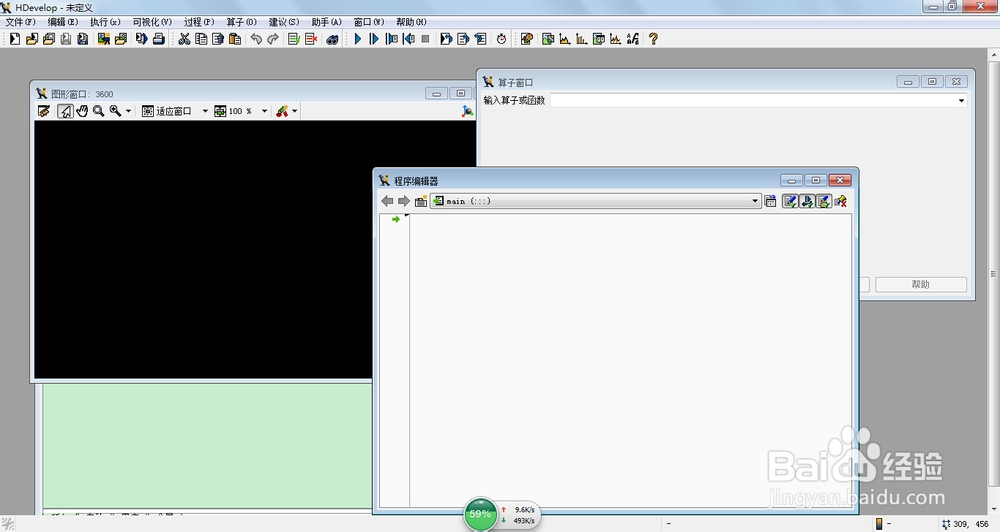Open the line profile tool on the toolbar

tap(615, 39)
